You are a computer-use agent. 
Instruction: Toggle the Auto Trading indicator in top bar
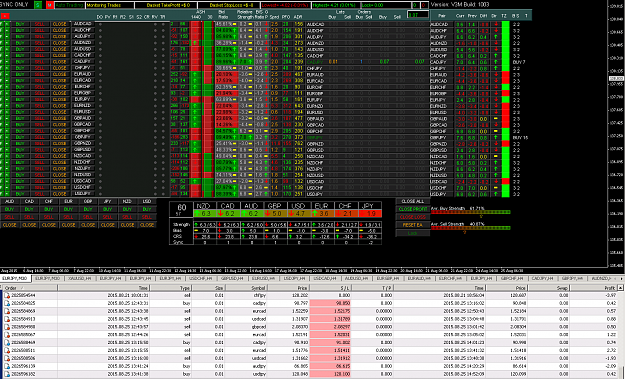69,5
